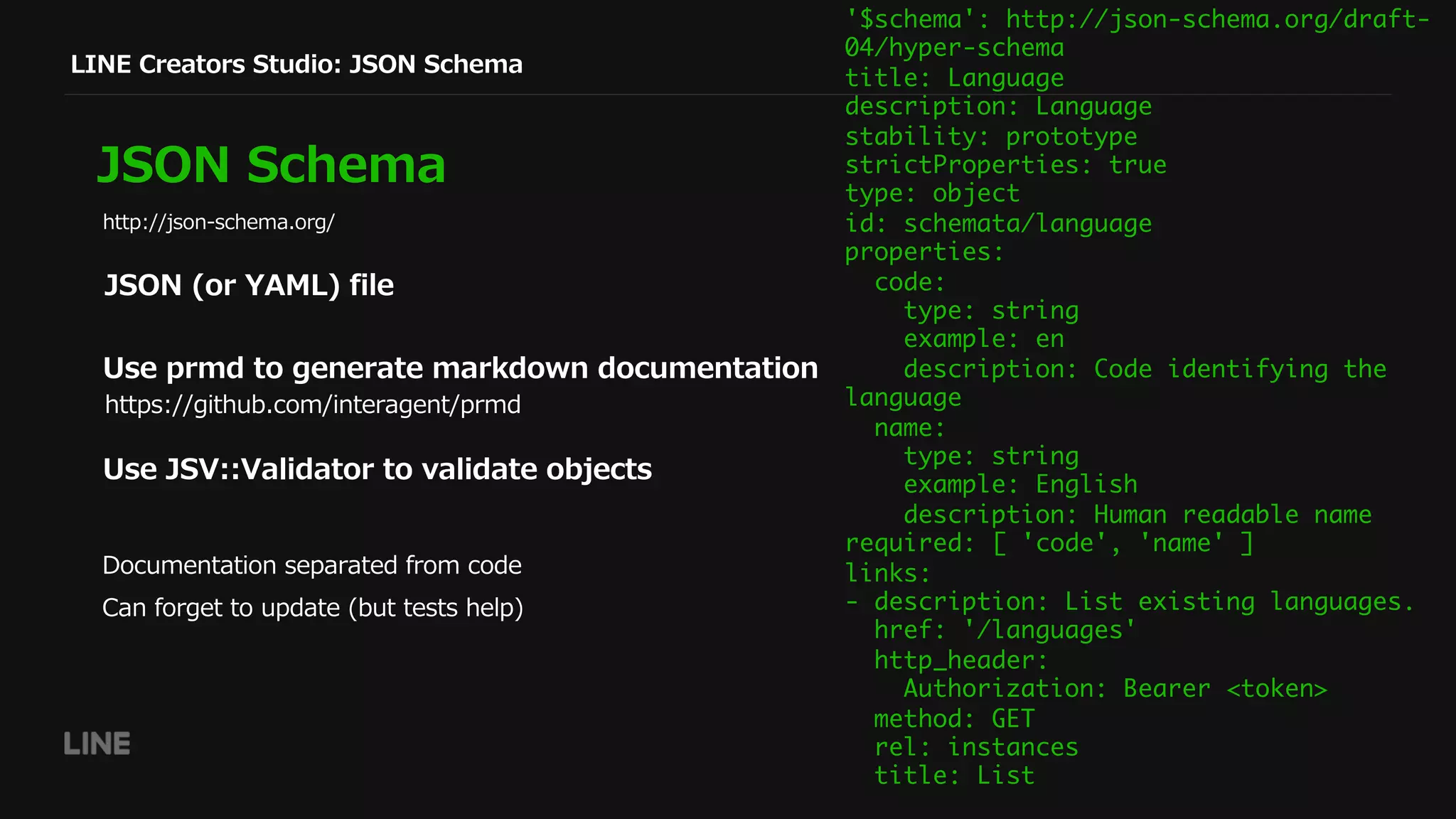
Task: Click the 'properties:' code line
Action: (x=924, y=252)
